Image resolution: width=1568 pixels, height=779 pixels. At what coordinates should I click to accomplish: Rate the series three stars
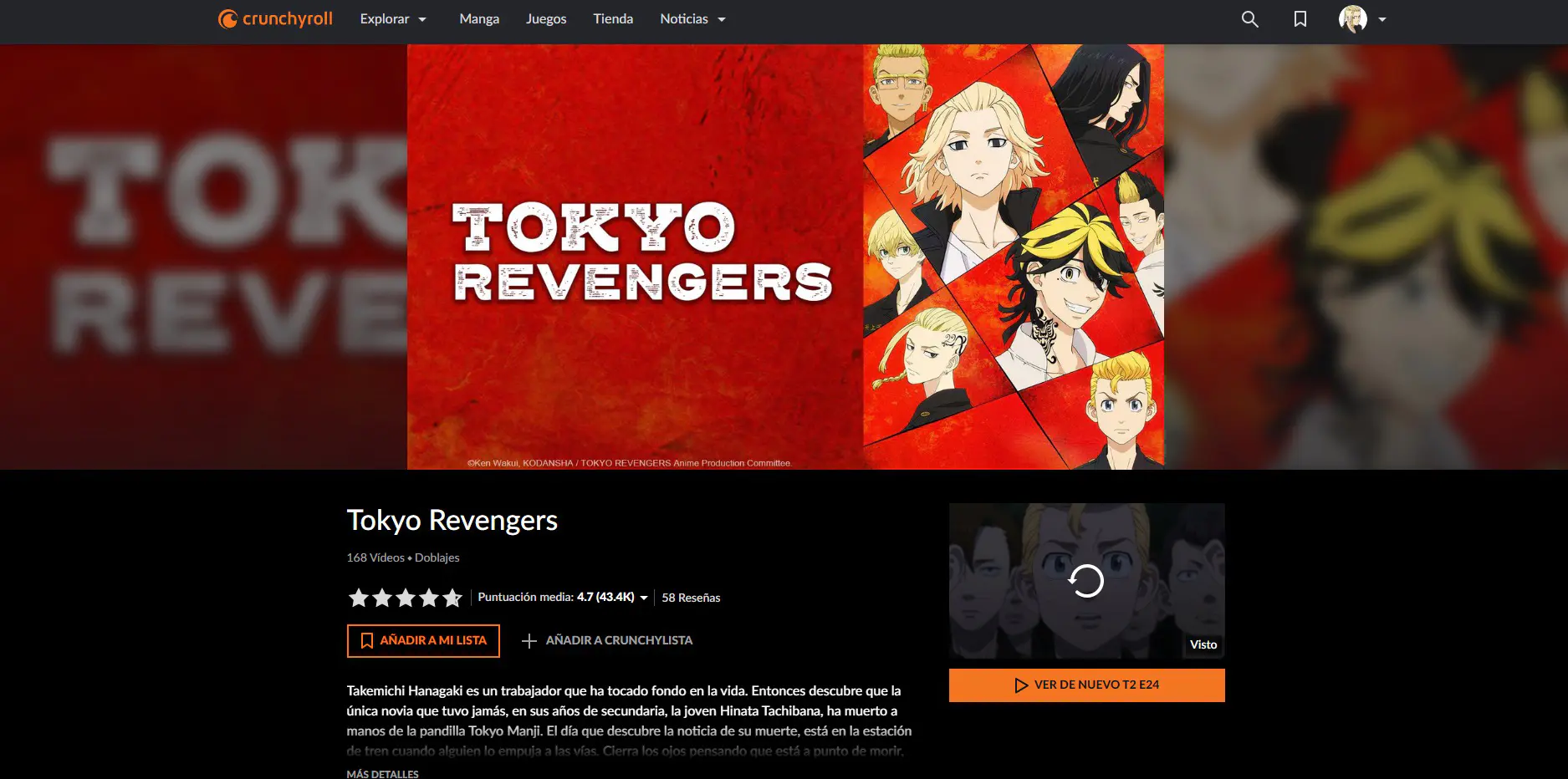pos(406,597)
